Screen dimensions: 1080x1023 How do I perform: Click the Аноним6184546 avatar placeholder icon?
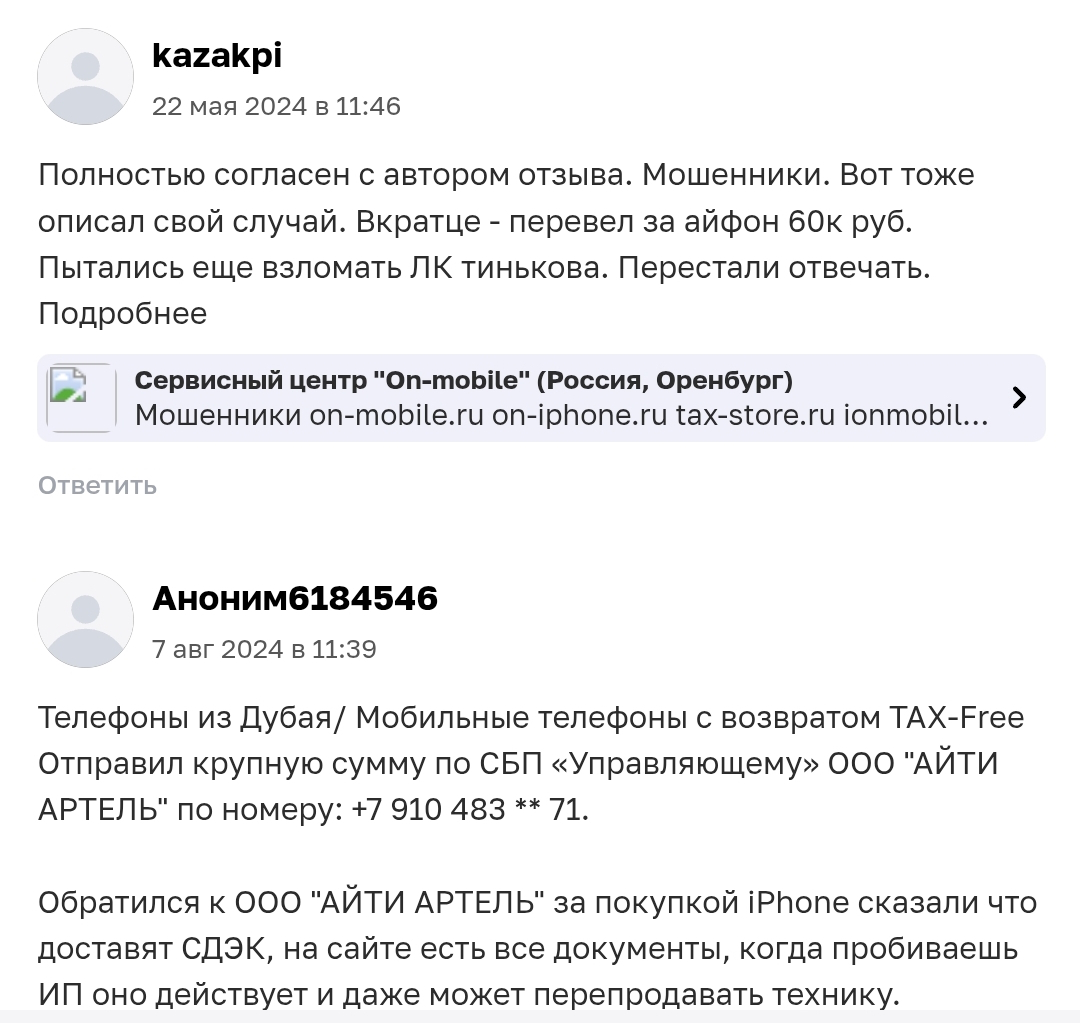click(85, 619)
